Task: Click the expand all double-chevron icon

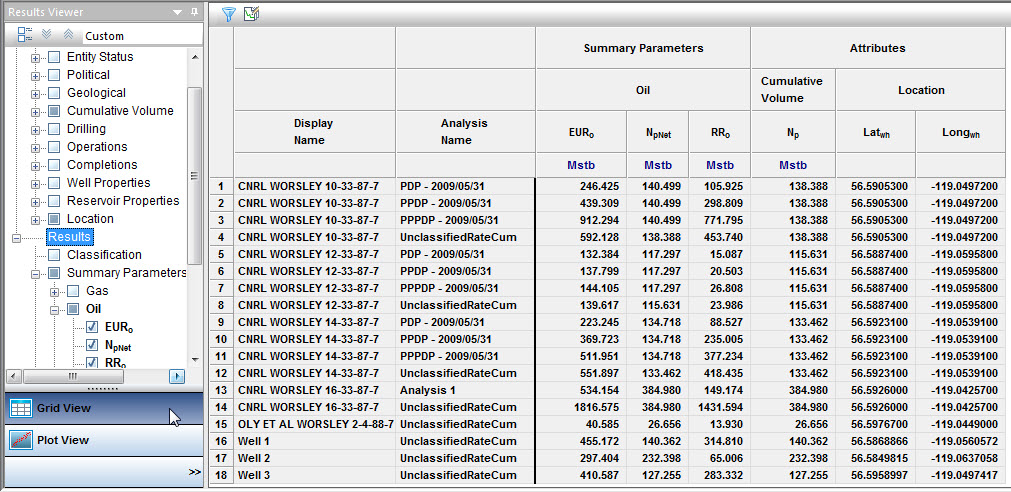Action: pyautogui.click(x=46, y=35)
